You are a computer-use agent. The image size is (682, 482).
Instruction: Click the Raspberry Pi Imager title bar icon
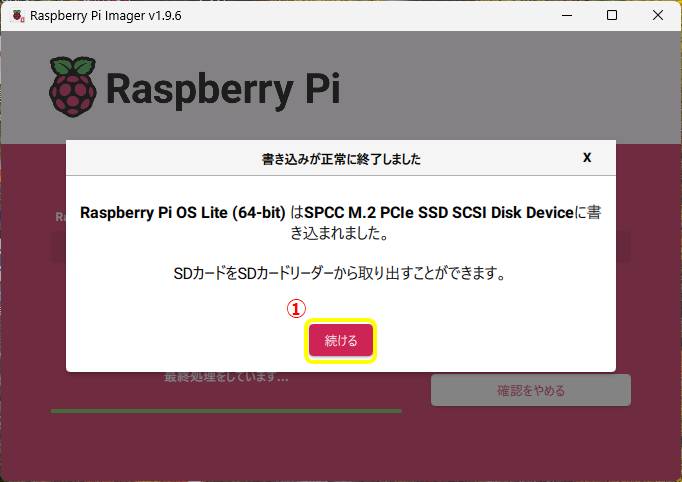[18, 16]
